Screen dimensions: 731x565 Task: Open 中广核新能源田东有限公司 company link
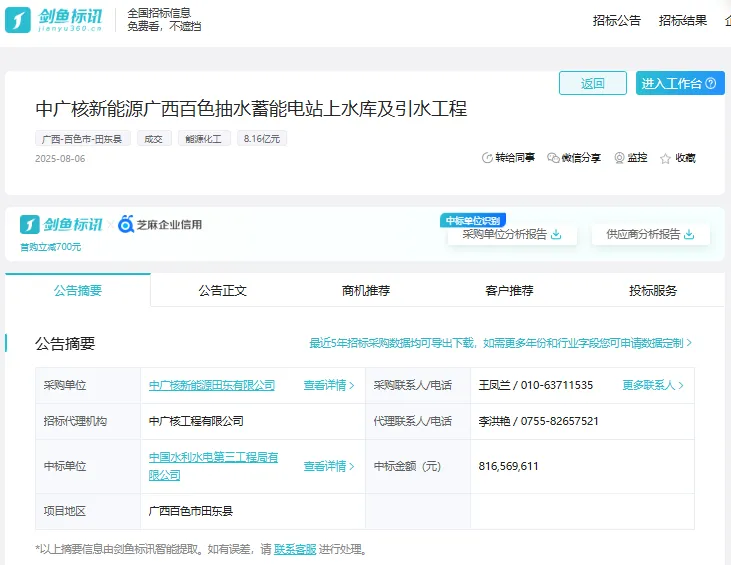[x=211, y=385]
